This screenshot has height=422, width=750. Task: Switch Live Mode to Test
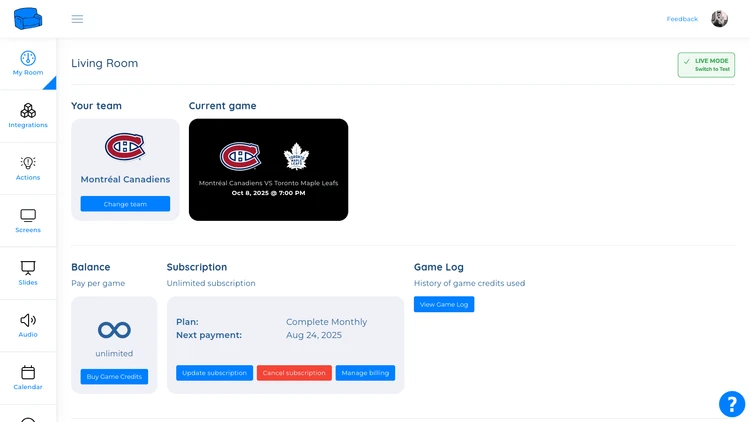(x=706, y=65)
